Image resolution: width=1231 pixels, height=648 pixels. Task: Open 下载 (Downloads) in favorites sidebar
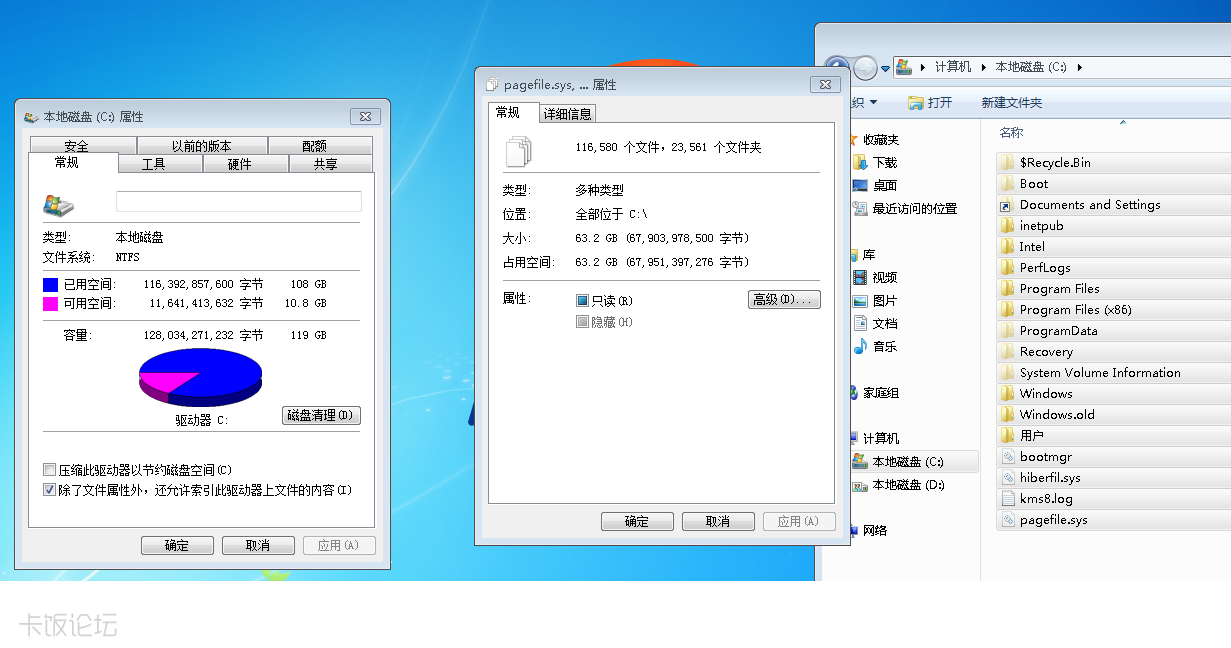click(x=884, y=162)
